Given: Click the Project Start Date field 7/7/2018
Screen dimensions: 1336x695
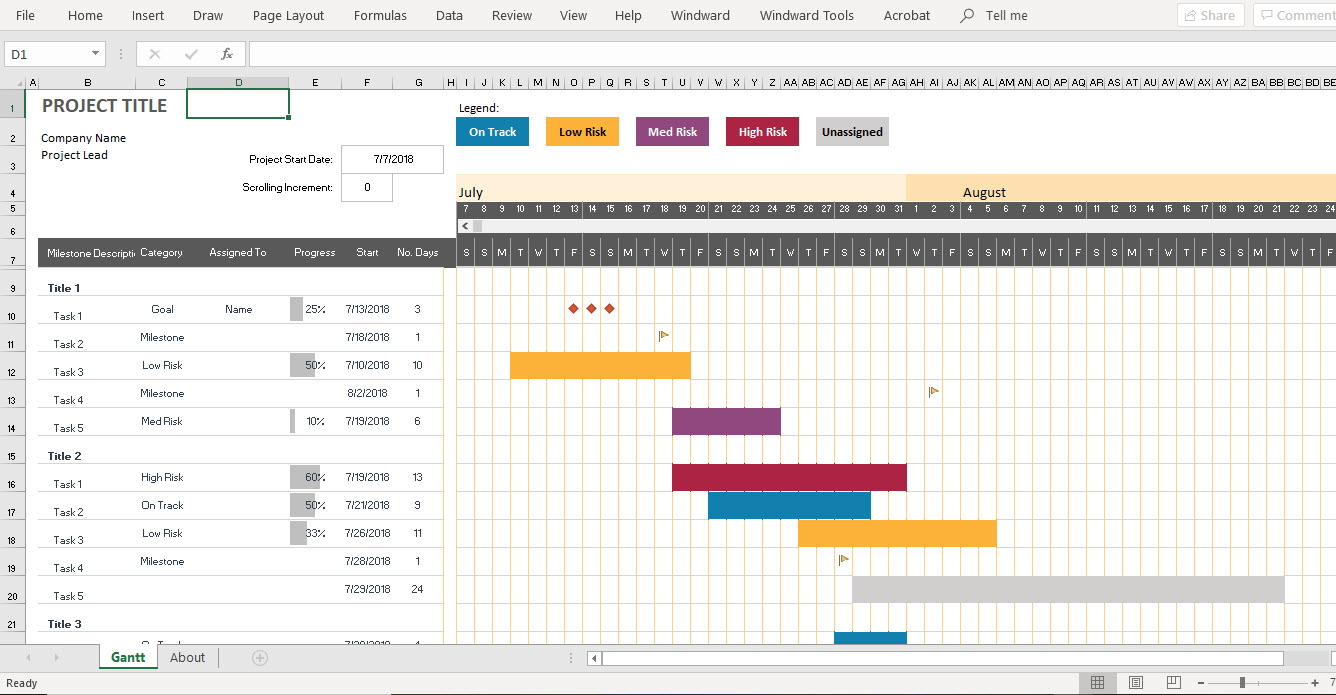Looking at the screenshot, I should coord(392,159).
